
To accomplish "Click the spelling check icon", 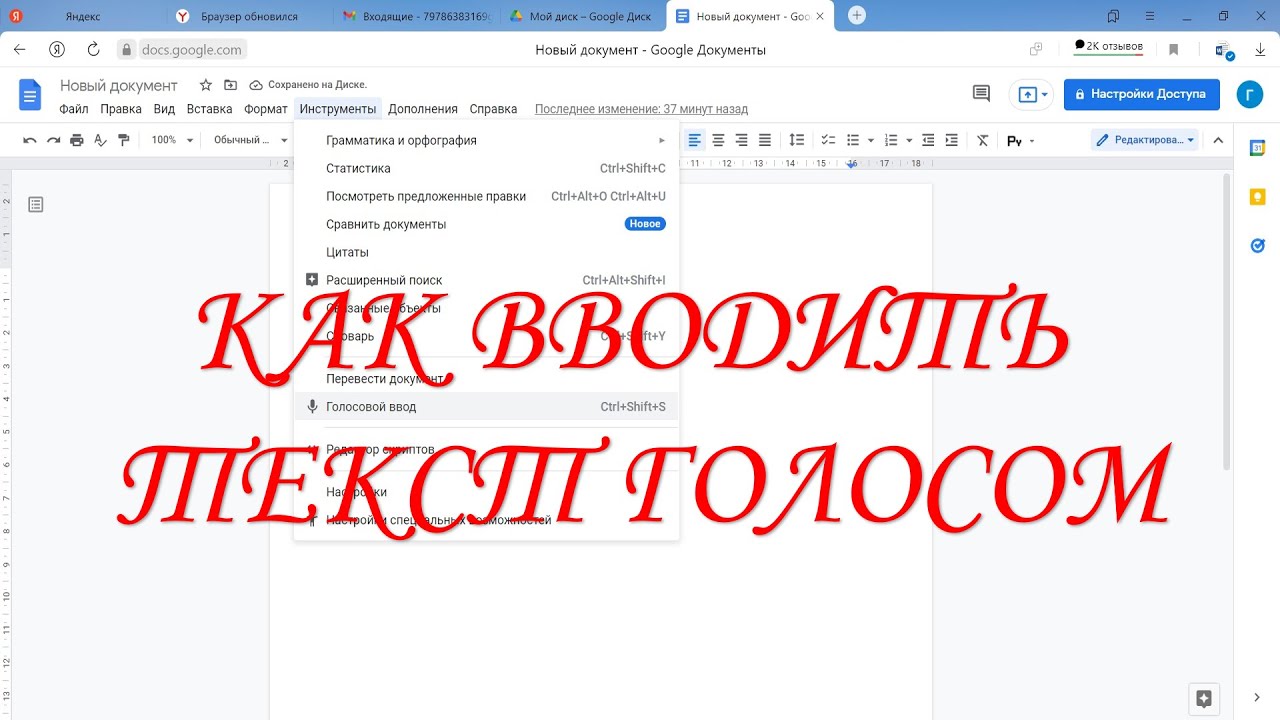I will pyautogui.click(x=100, y=140).
